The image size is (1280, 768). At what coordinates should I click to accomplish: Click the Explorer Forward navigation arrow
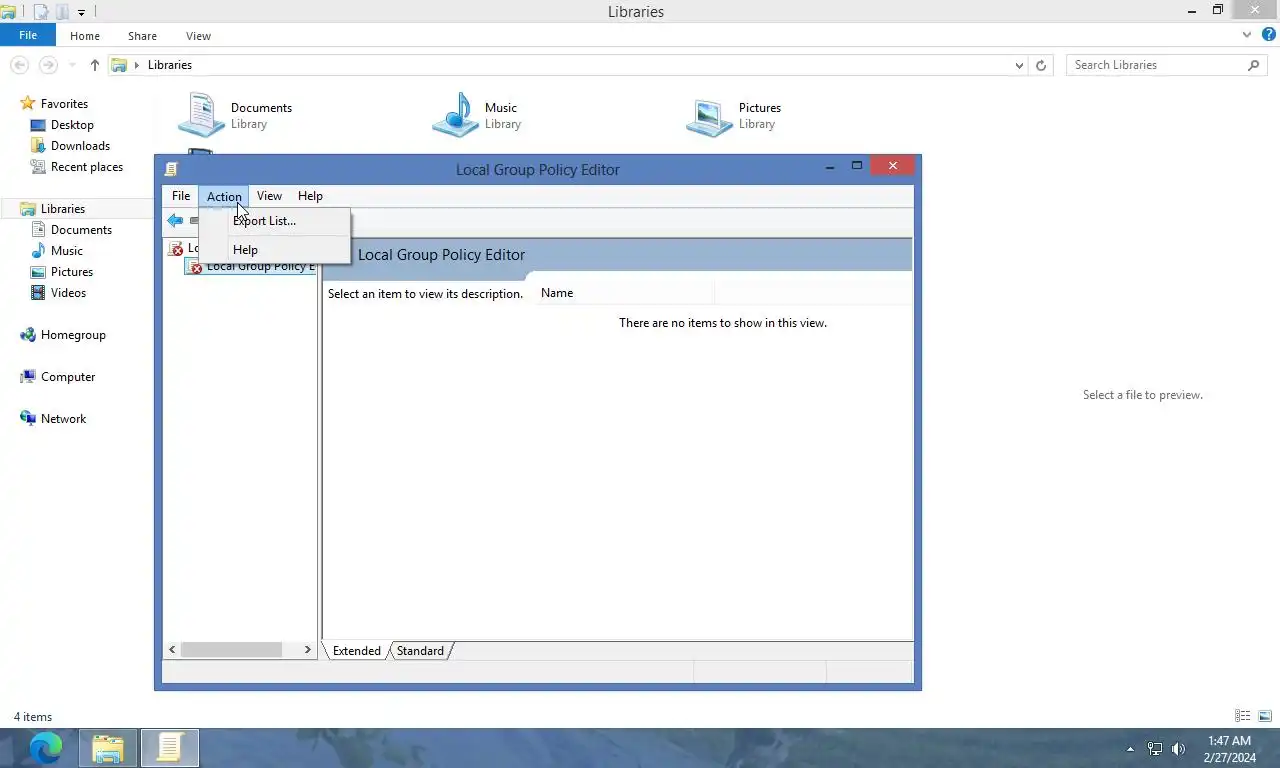48,65
